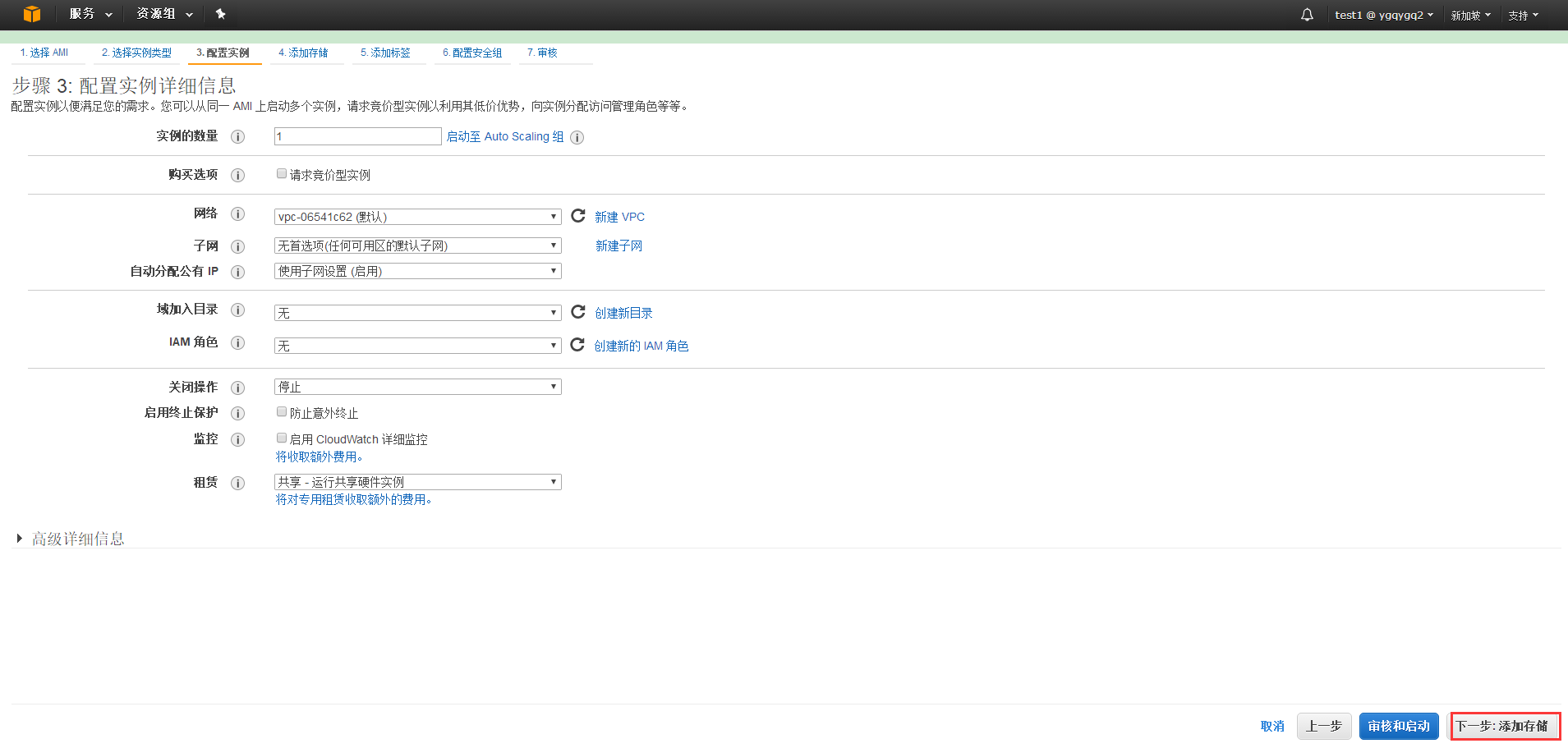This screenshot has height=748, width=1568.
Task: Go to step 2 选择实例类型 tab
Action: [x=136, y=53]
